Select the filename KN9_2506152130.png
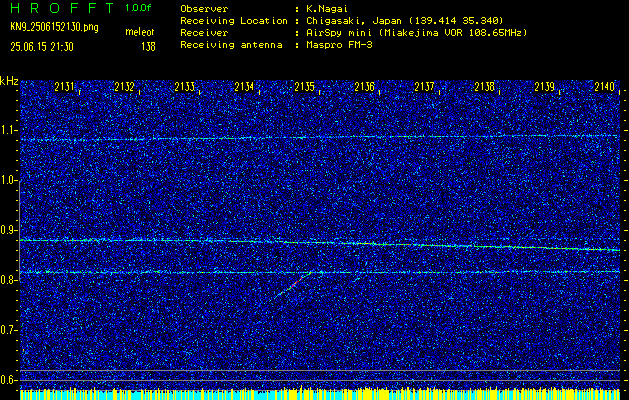 pos(54,27)
